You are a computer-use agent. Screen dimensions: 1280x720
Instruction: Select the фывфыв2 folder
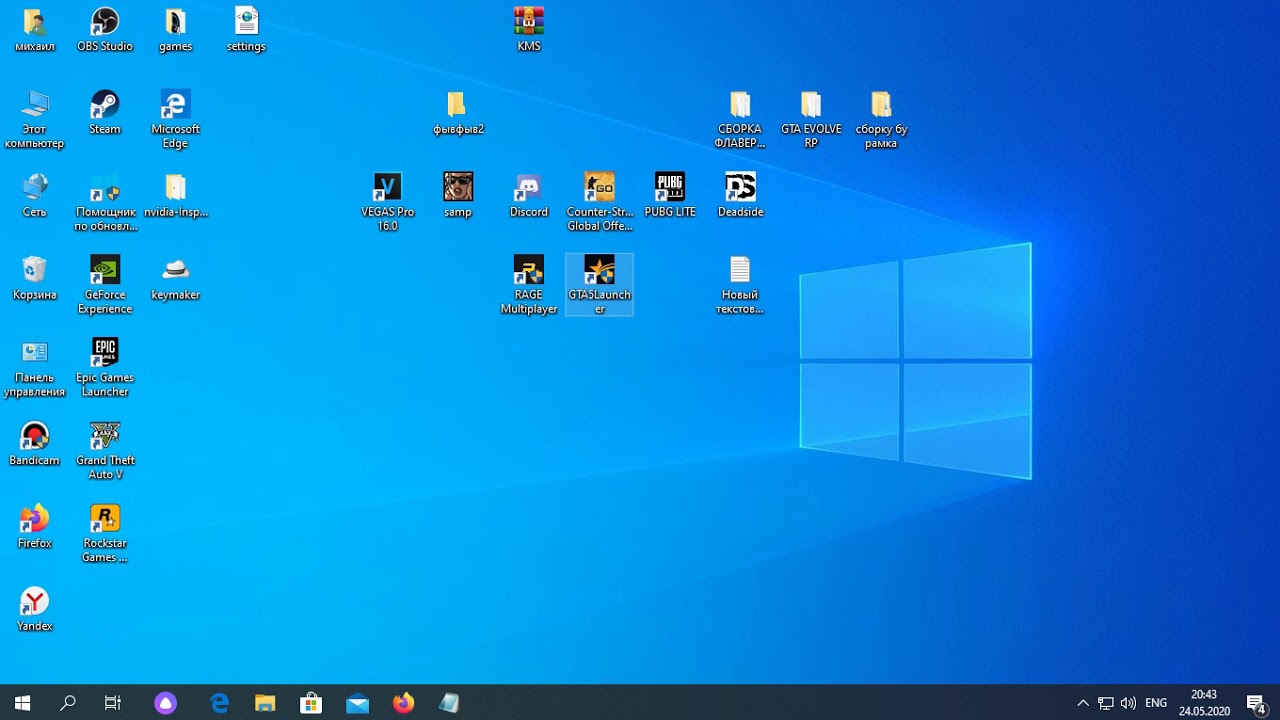coord(457,113)
